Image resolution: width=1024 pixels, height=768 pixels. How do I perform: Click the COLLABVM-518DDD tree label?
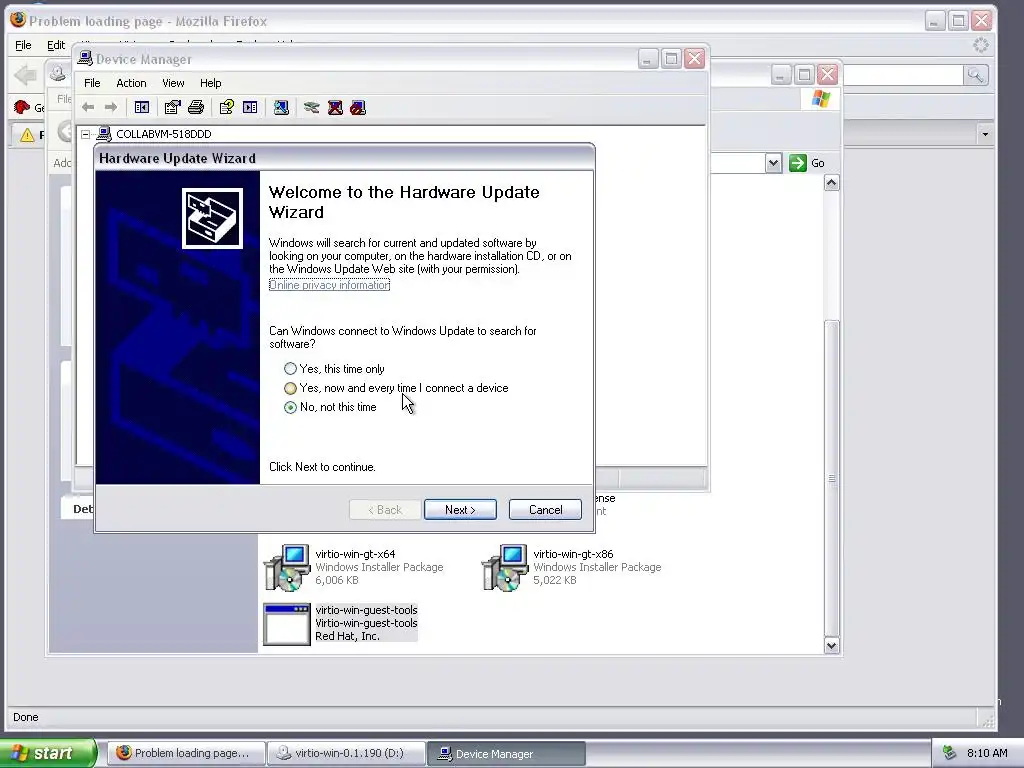coord(164,134)
